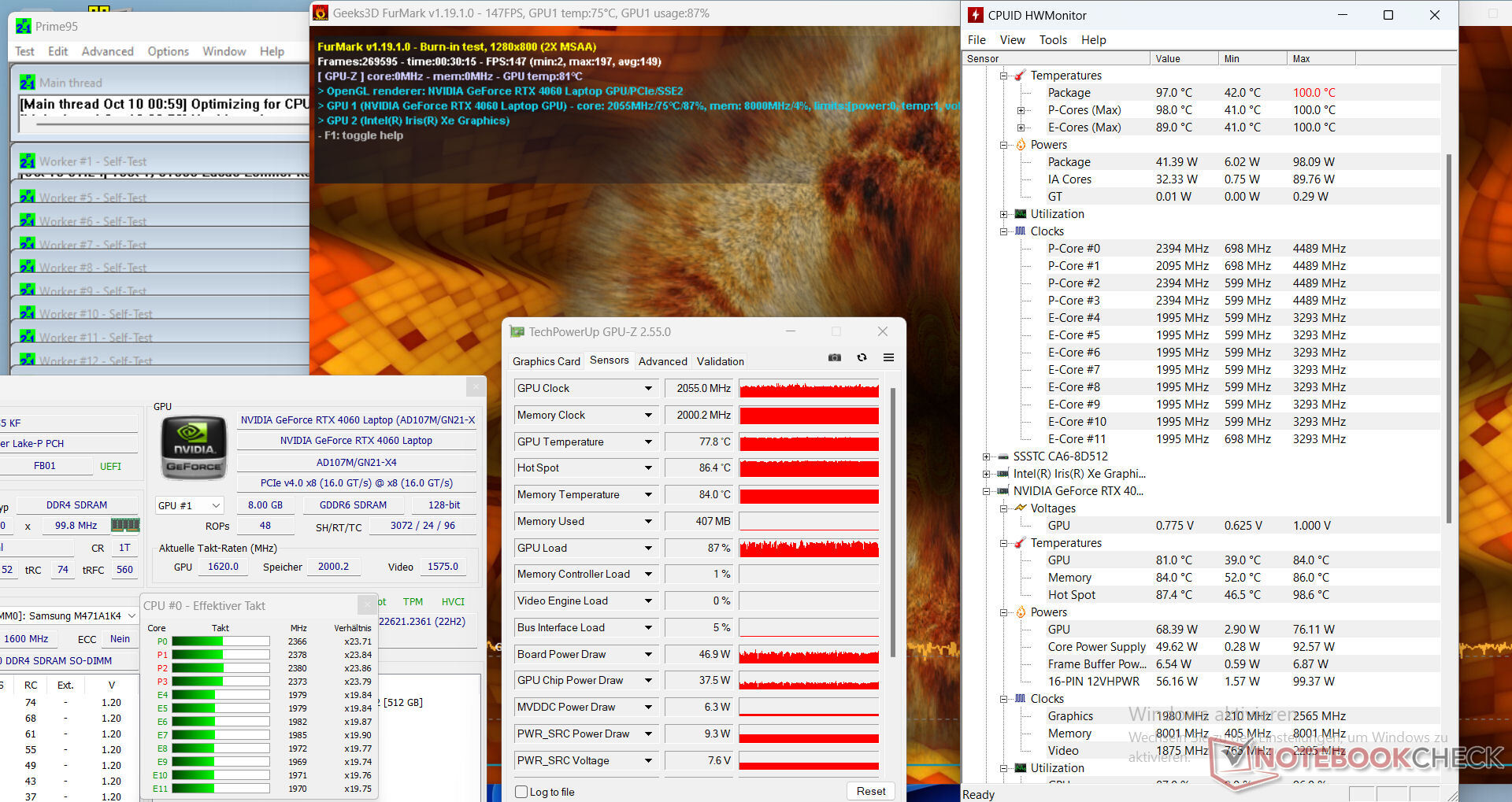Click flame icon beside CPU Powers
Viewport: 1512px width, 802px height.
click(x=1021, y=145)
